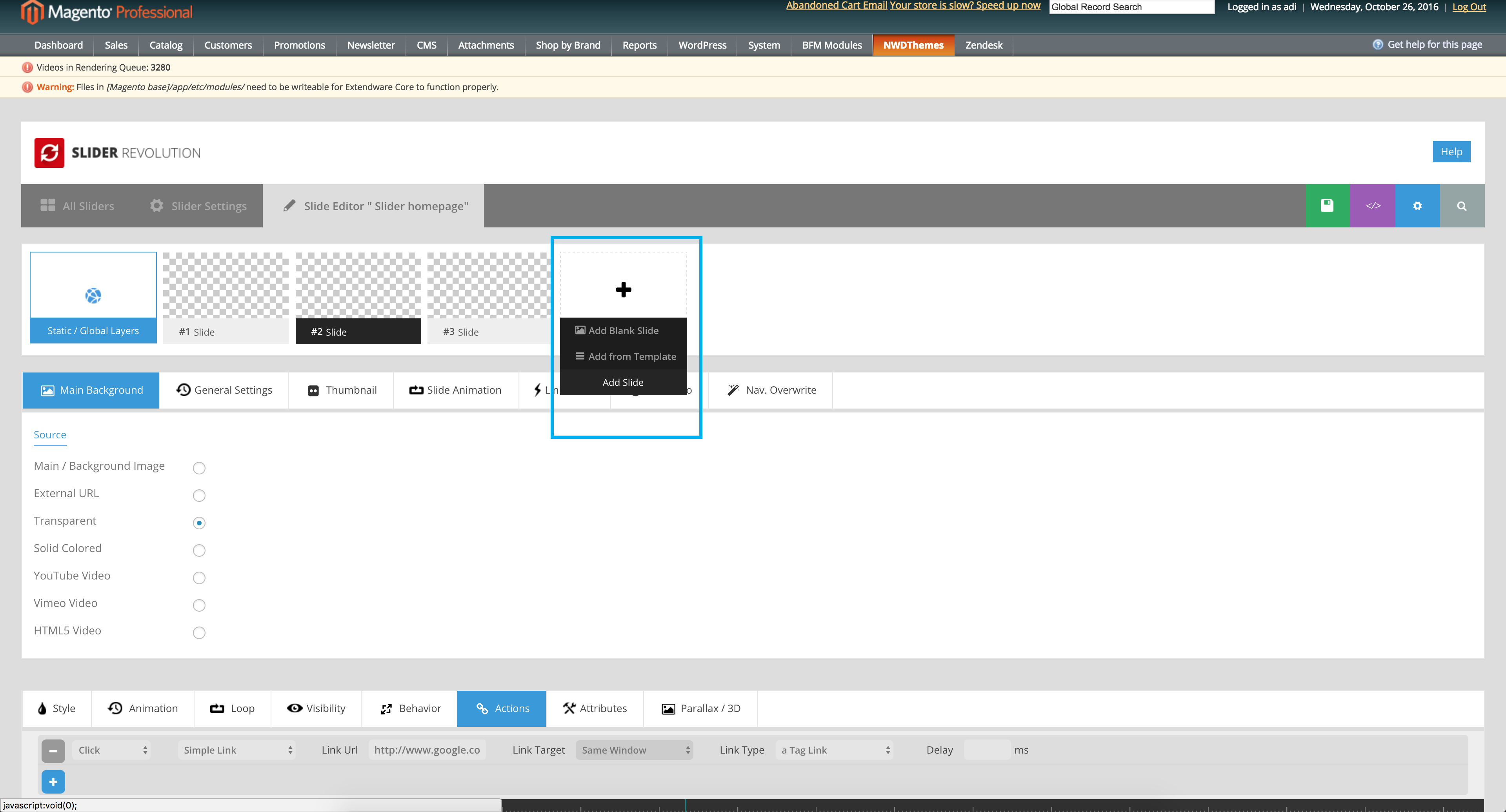
Task: Switch to the Slide Animation tab
Action: click(455, 390)
